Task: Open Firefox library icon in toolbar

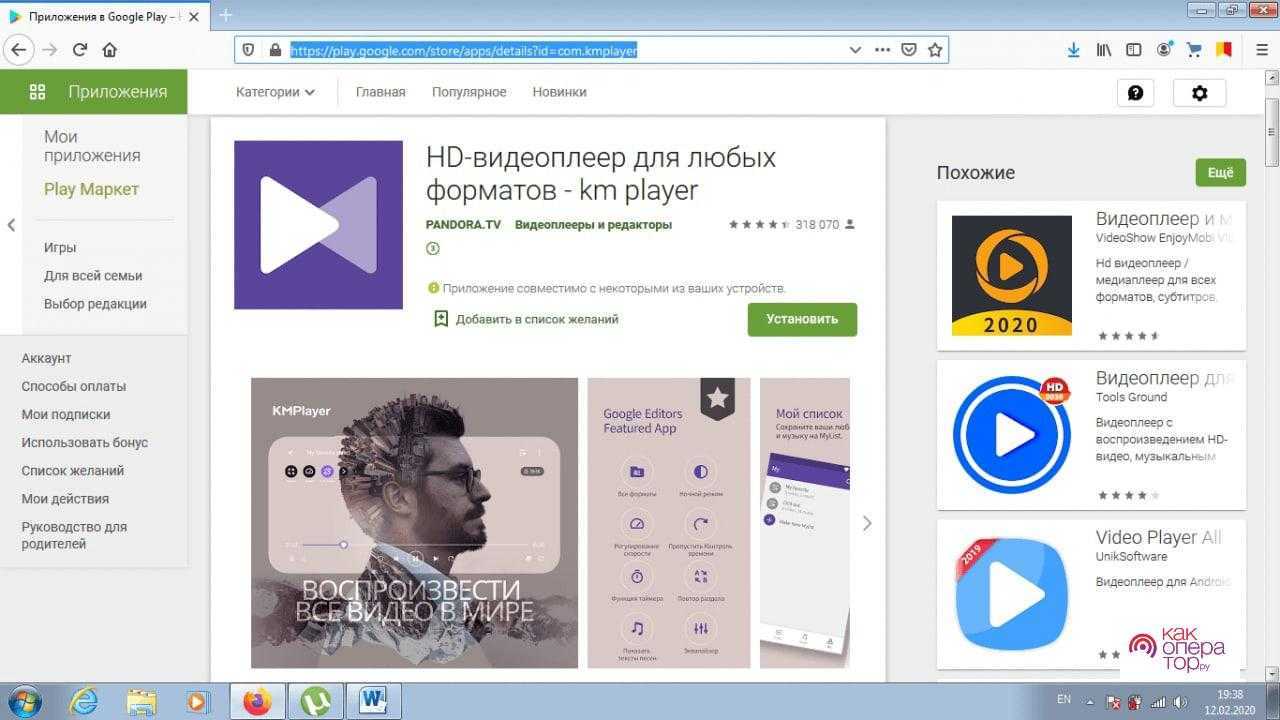Action: (1103, 50)
